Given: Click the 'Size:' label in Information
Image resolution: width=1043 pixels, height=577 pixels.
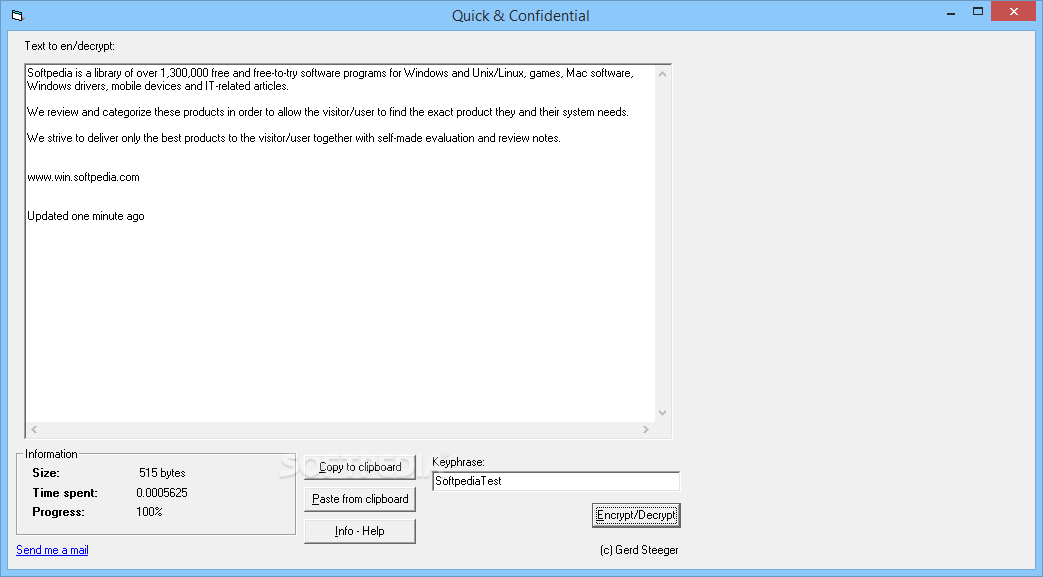Looking at the screenshot, I should coord(46,473).
